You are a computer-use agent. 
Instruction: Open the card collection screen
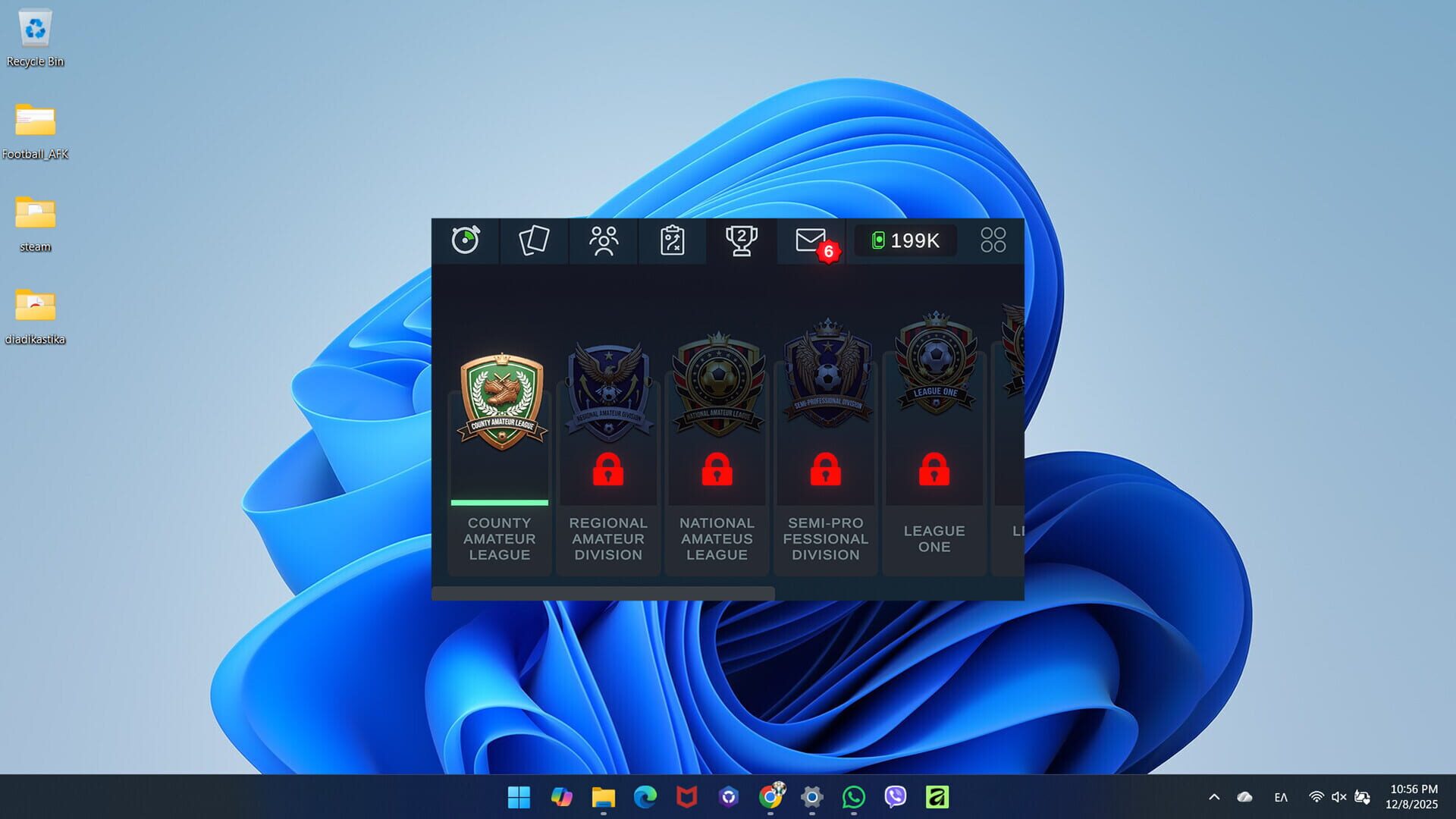click(x=533, y=241)
